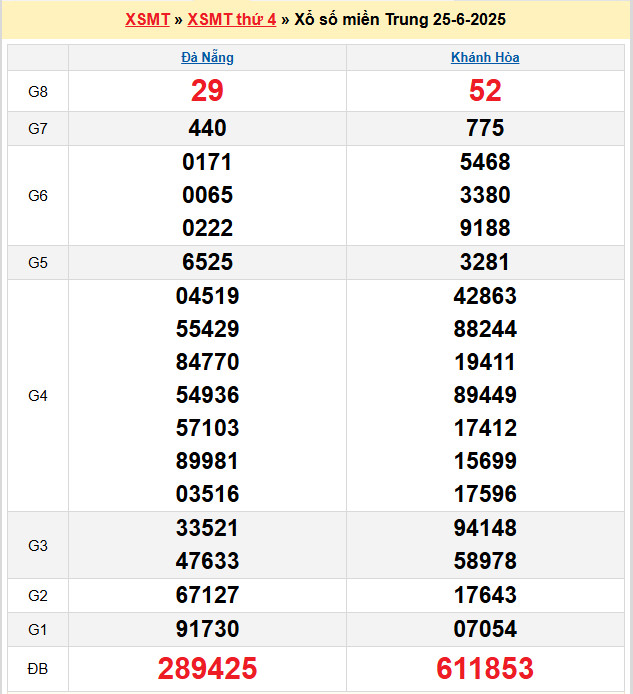The width and height of the screenshot is (633, 694).
Task: Select Đà Nẵng G5 number 6525
Action: (x=207, y=262)
